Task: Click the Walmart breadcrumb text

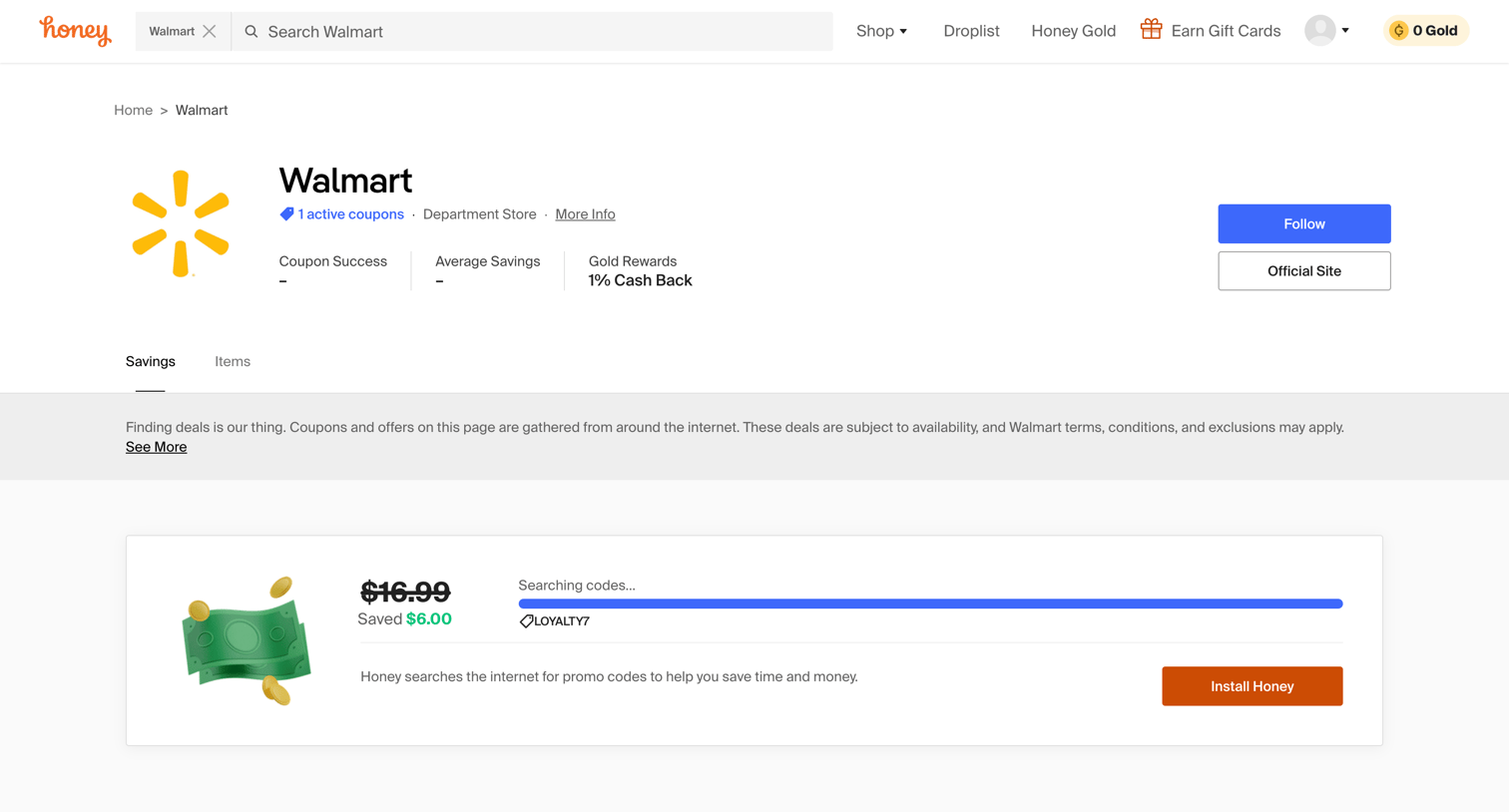Action: [x=202, y=111]
